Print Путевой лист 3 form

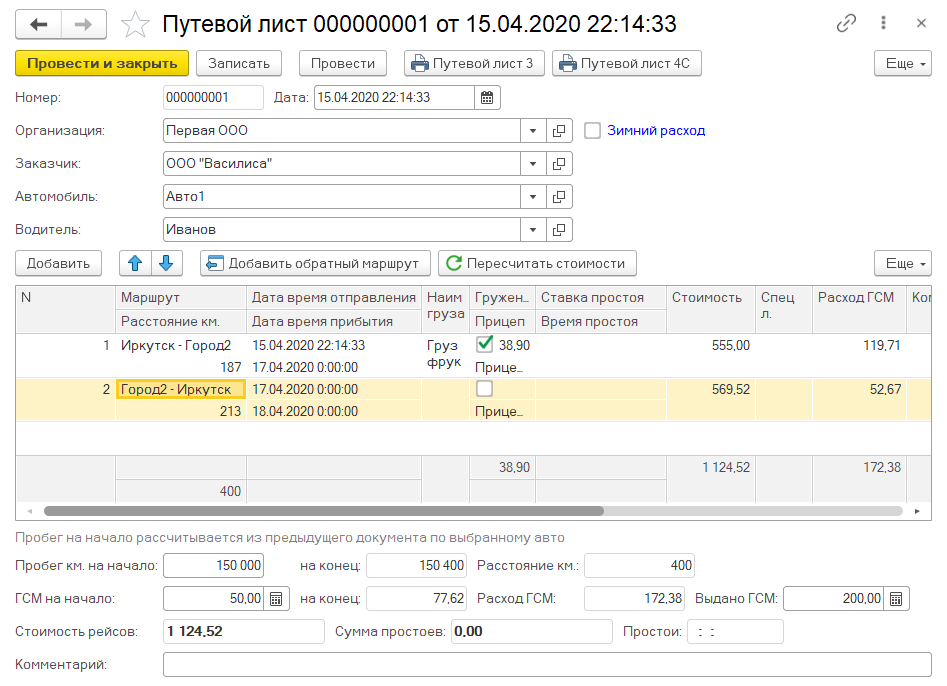click(x=474, y=63)
